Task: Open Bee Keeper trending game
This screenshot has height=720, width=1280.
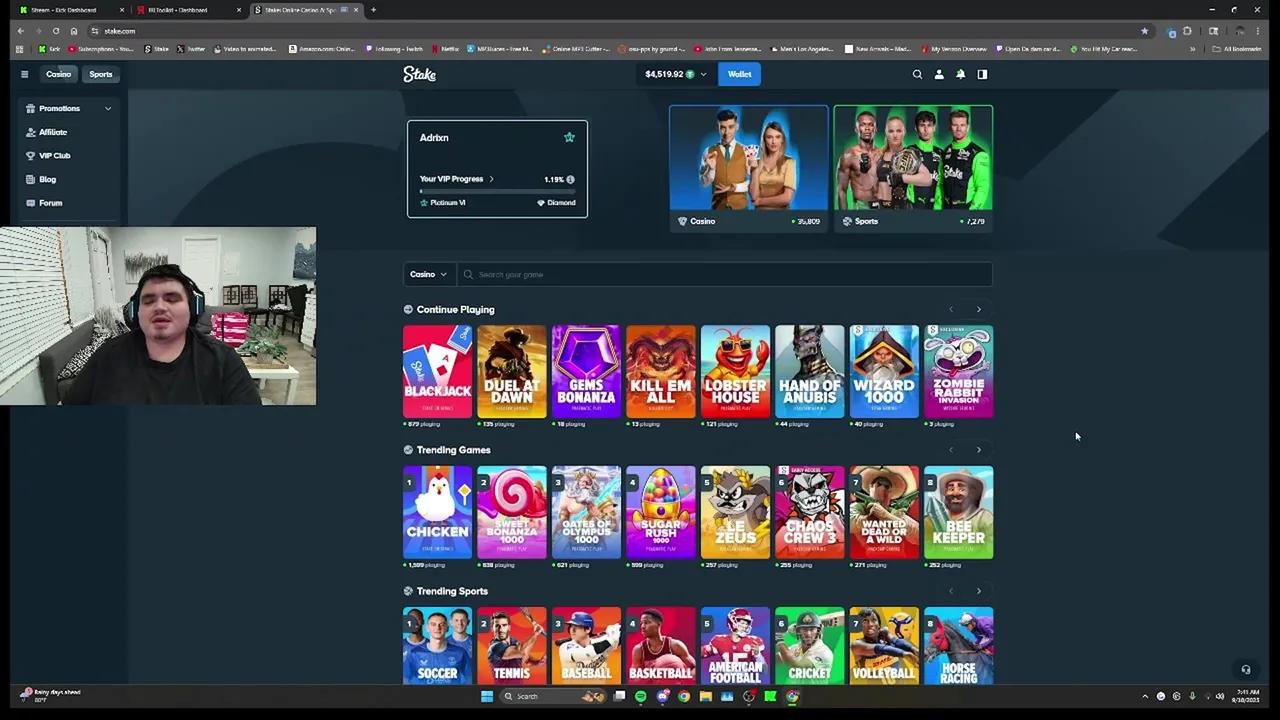Action: (958, 512)
